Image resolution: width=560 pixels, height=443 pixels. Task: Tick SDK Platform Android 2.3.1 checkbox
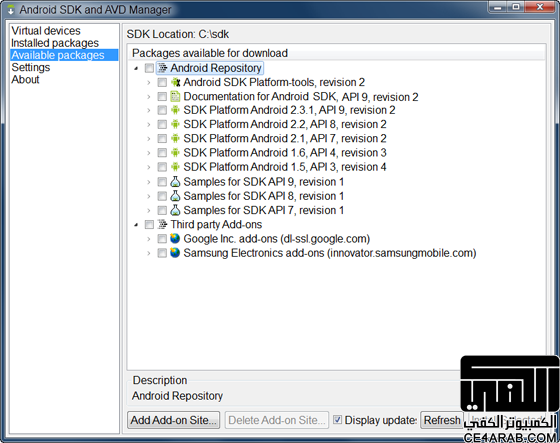point(162,110)
